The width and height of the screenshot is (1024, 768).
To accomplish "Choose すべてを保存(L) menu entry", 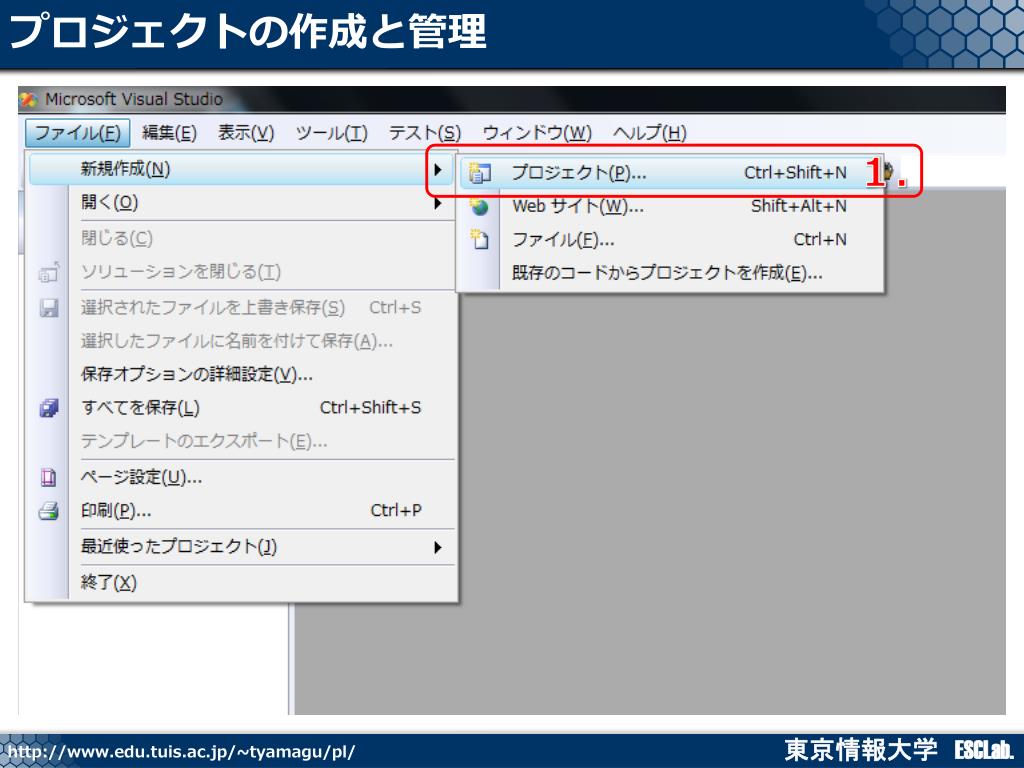I will (x=242, y=408).
